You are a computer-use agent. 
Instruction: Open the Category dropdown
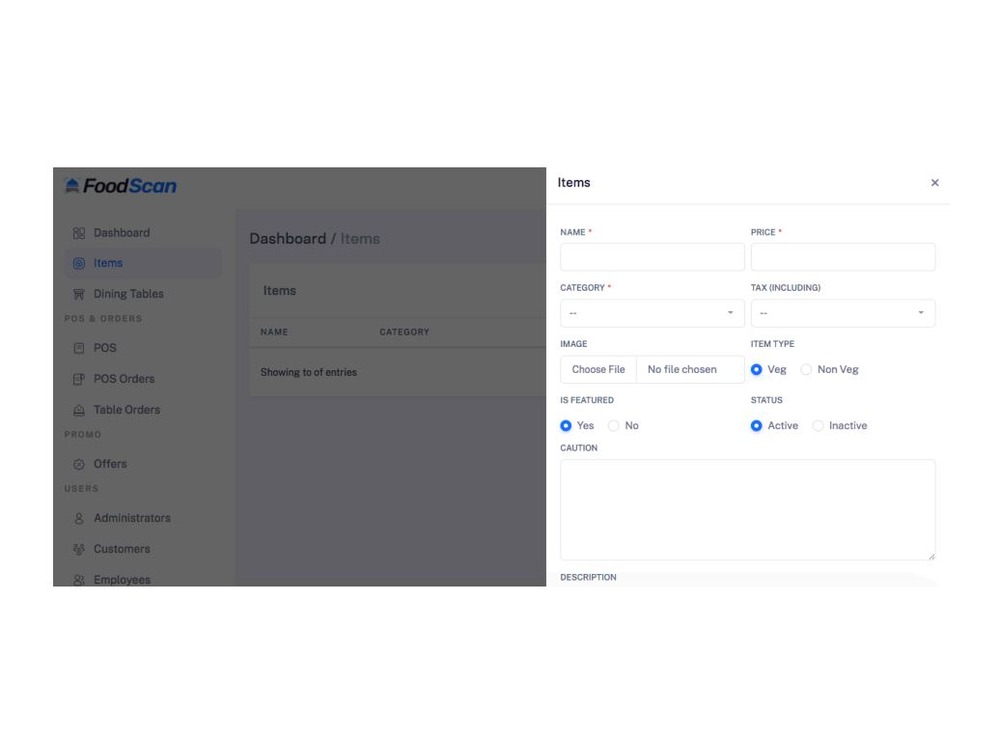[652, 313]
